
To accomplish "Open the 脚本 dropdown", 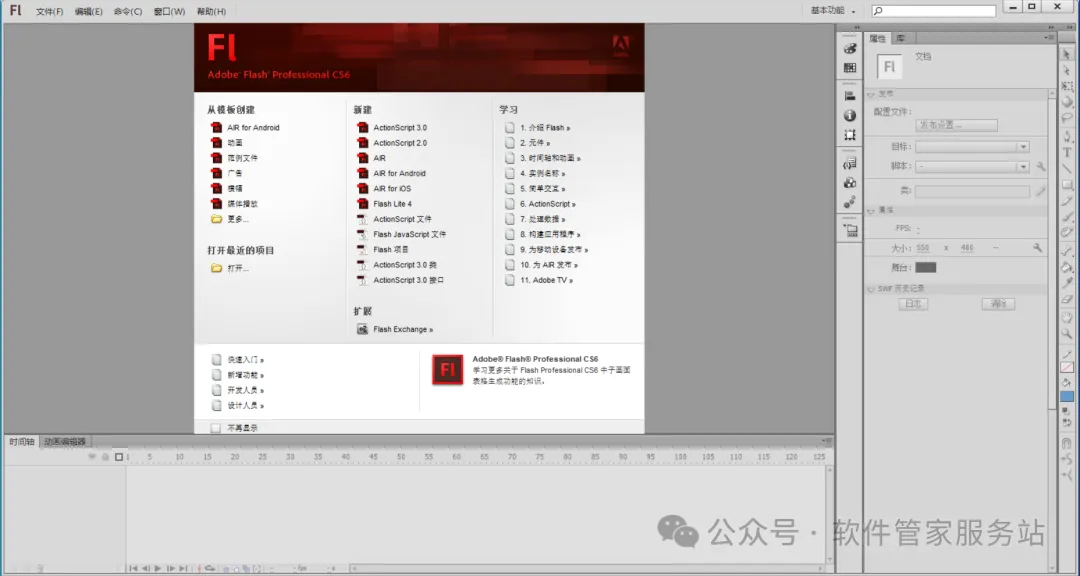I will 972,166.
